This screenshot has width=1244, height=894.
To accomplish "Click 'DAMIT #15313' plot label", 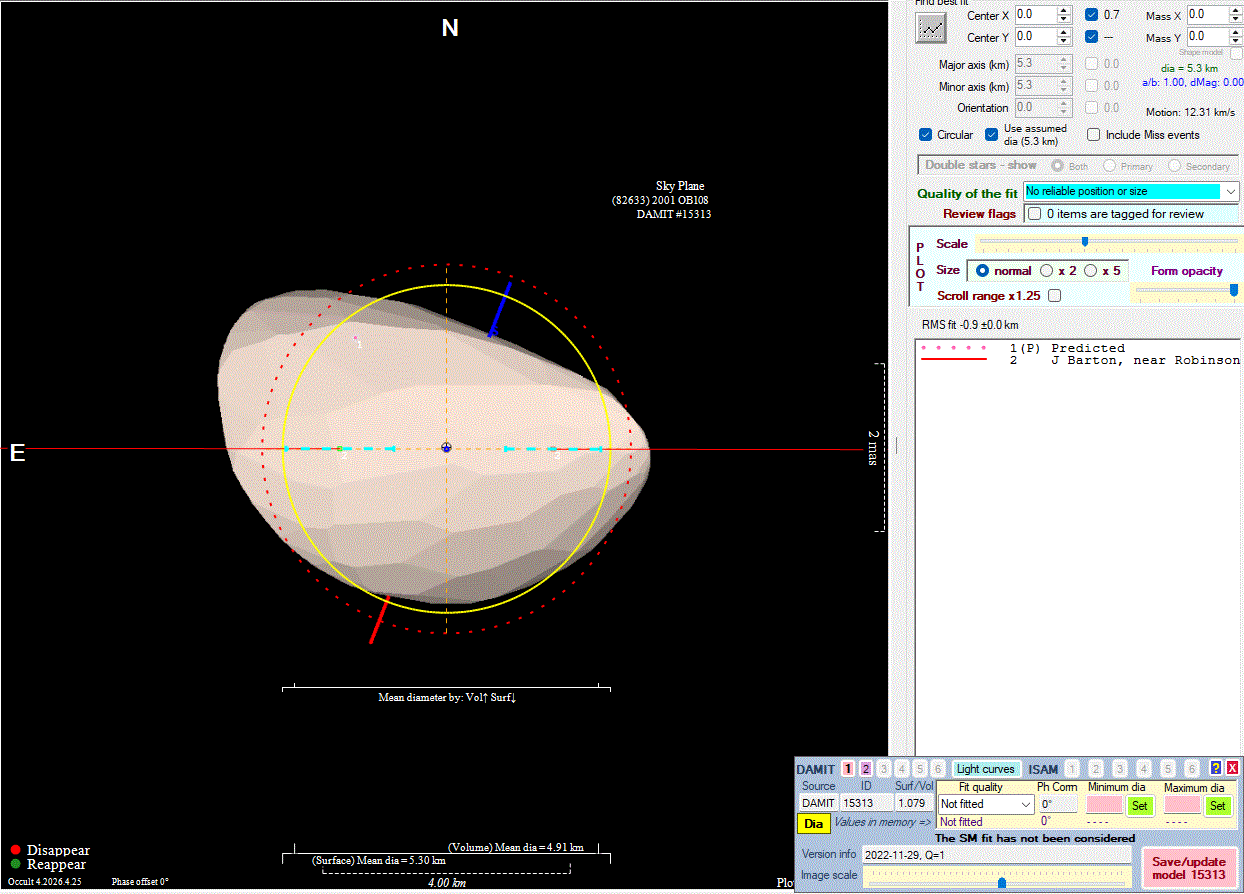I will click(674, 214).
